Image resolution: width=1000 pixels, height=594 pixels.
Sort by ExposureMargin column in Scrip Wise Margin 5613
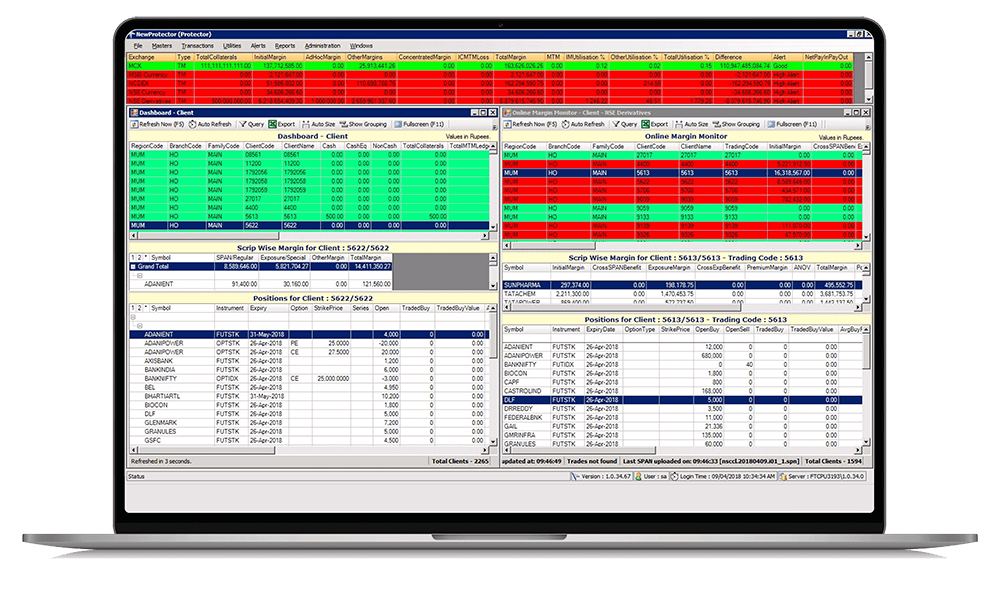[670, 268]
